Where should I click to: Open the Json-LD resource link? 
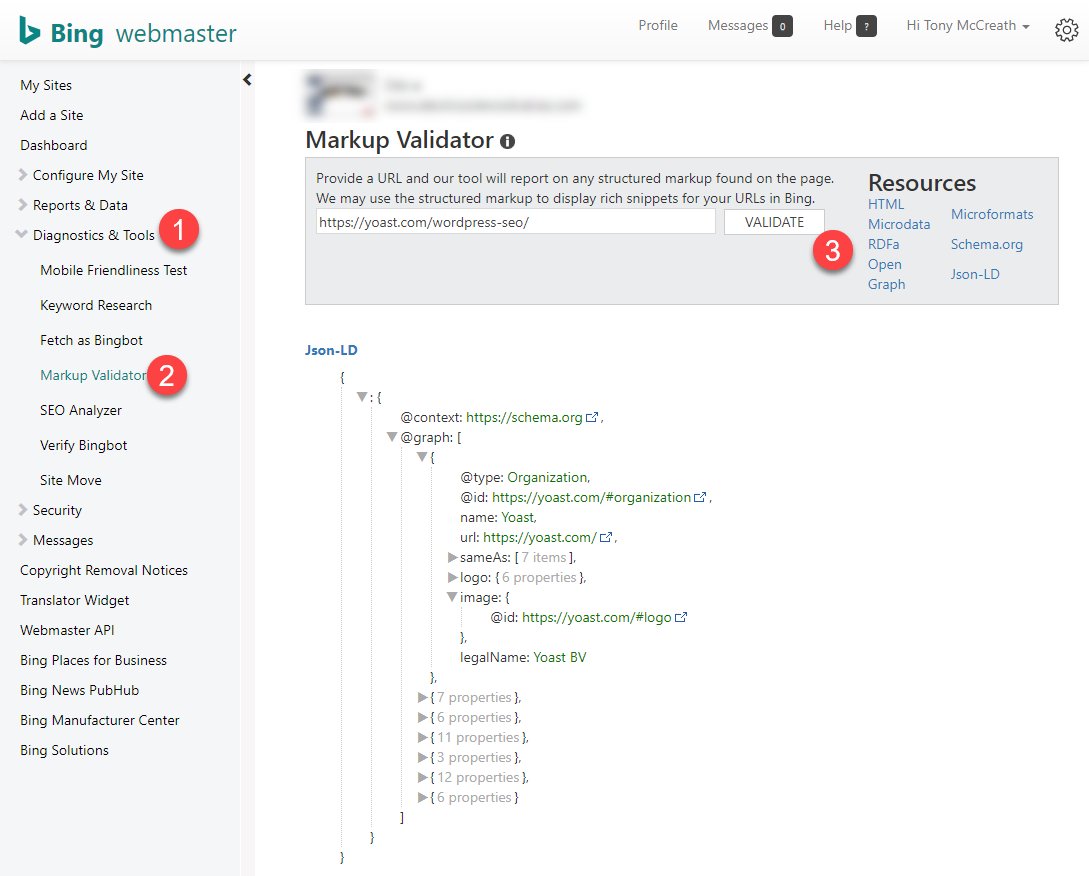(975, 274)
